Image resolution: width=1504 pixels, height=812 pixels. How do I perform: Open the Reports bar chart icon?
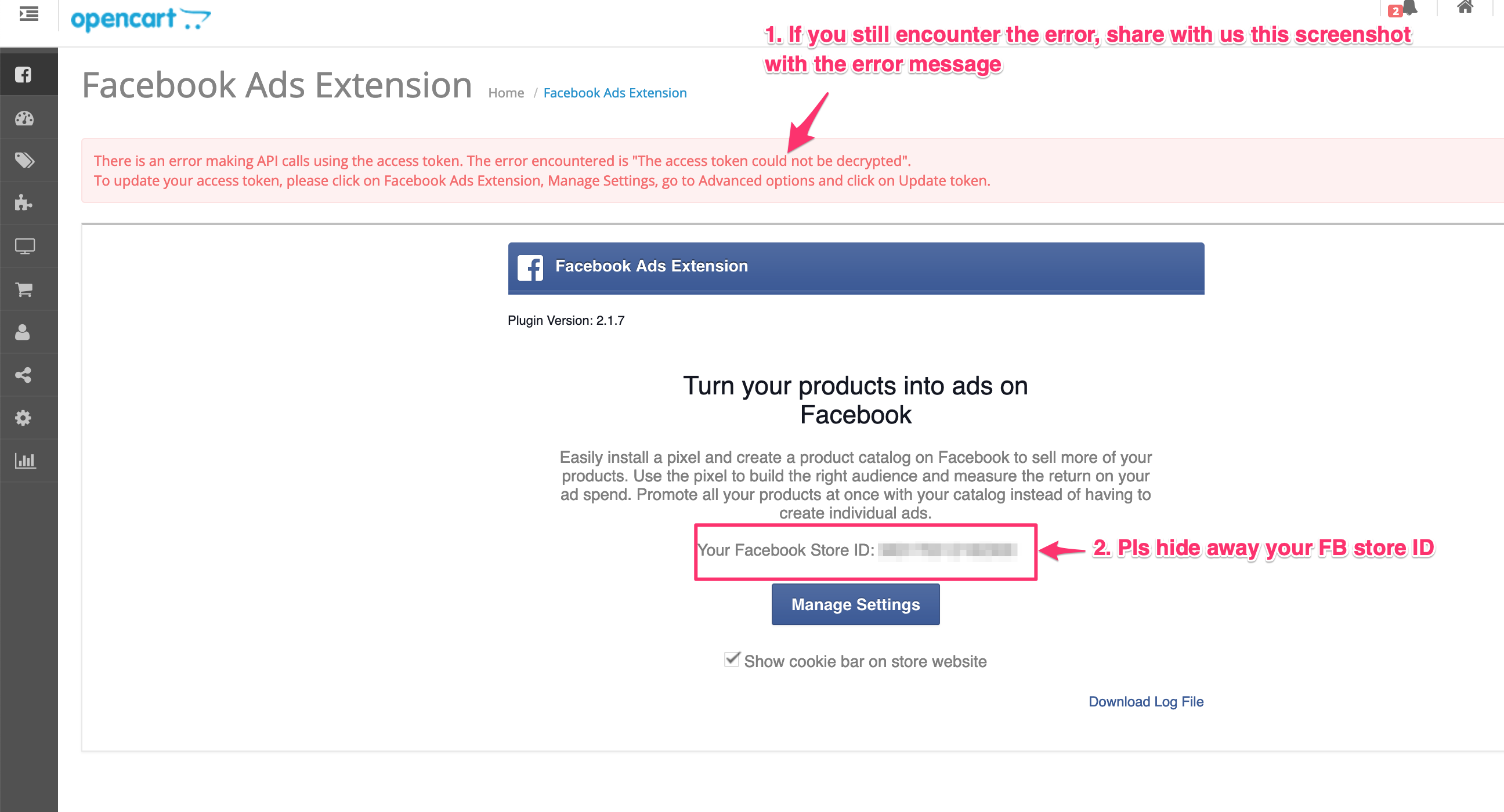[23, 460]
